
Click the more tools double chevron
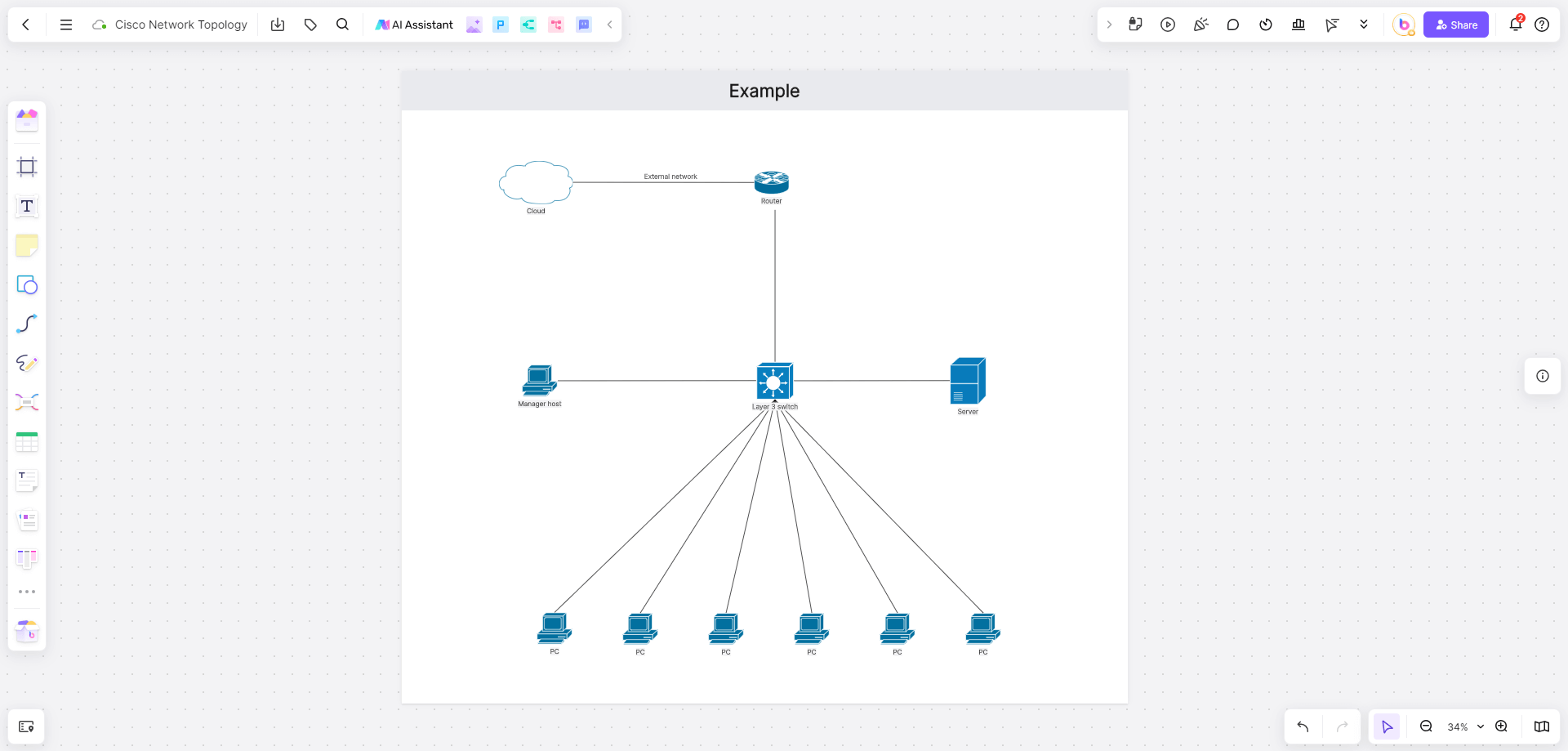1364,25
